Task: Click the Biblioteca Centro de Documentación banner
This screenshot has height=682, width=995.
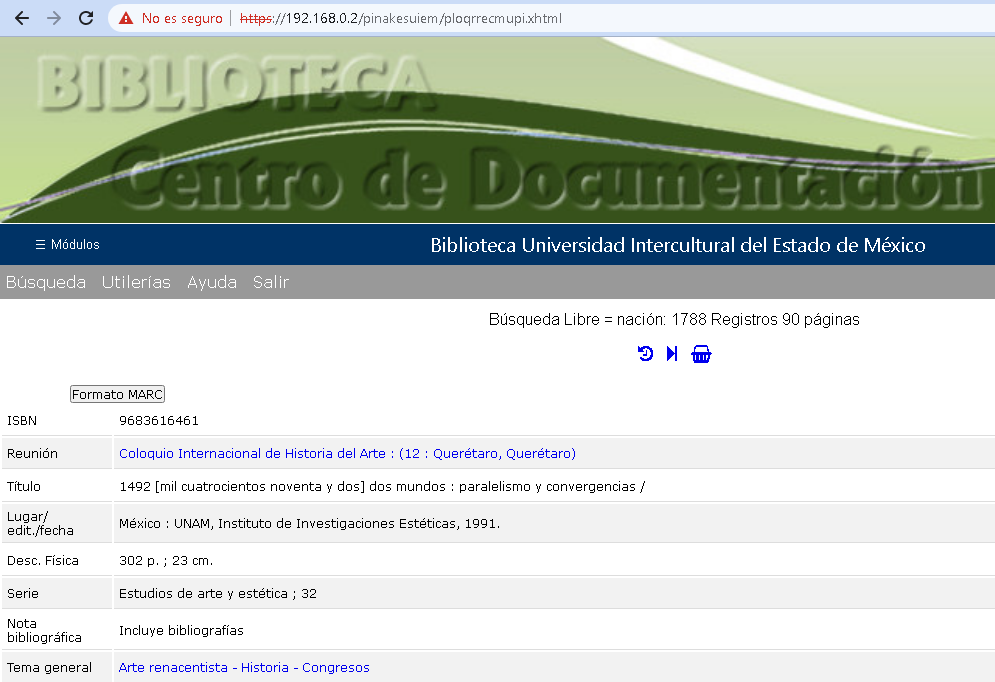Action: coord(497,130)
